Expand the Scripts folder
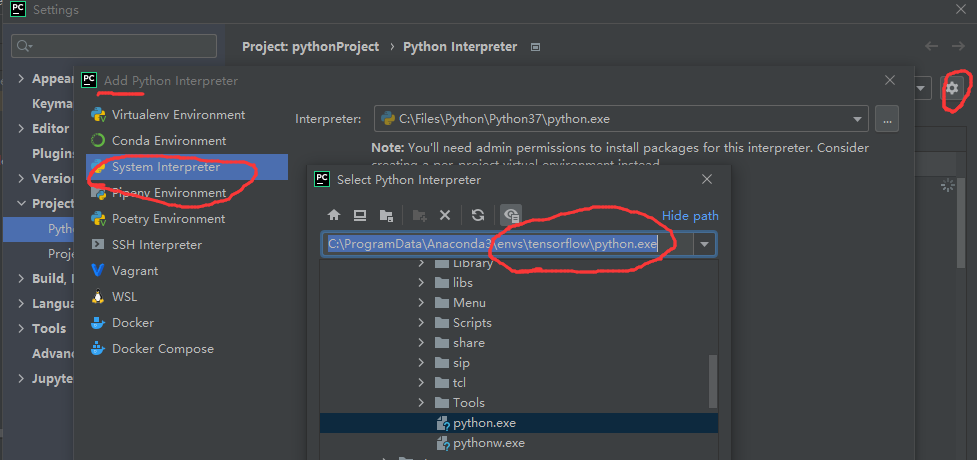Viewport: 977px width, 460px height. 422,323
